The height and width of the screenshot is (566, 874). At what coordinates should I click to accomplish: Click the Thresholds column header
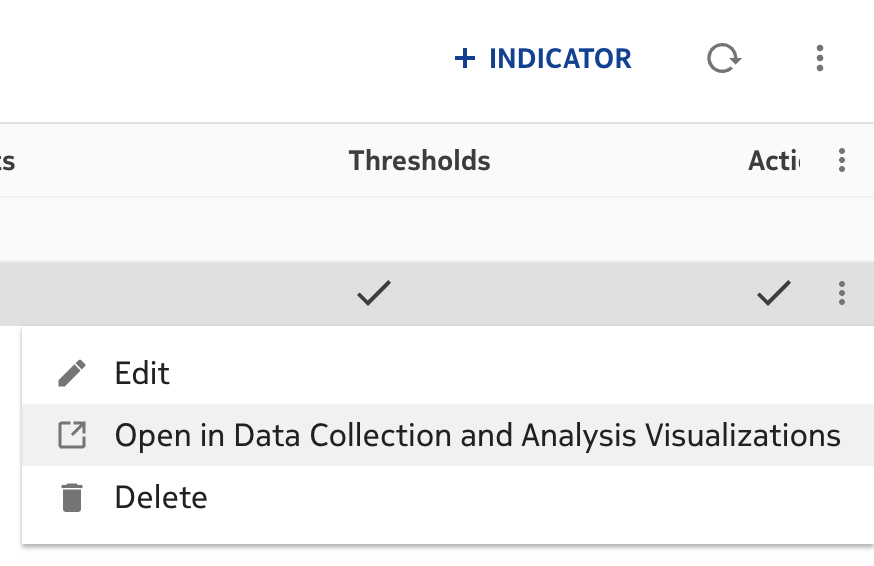[x=419, y=160]
